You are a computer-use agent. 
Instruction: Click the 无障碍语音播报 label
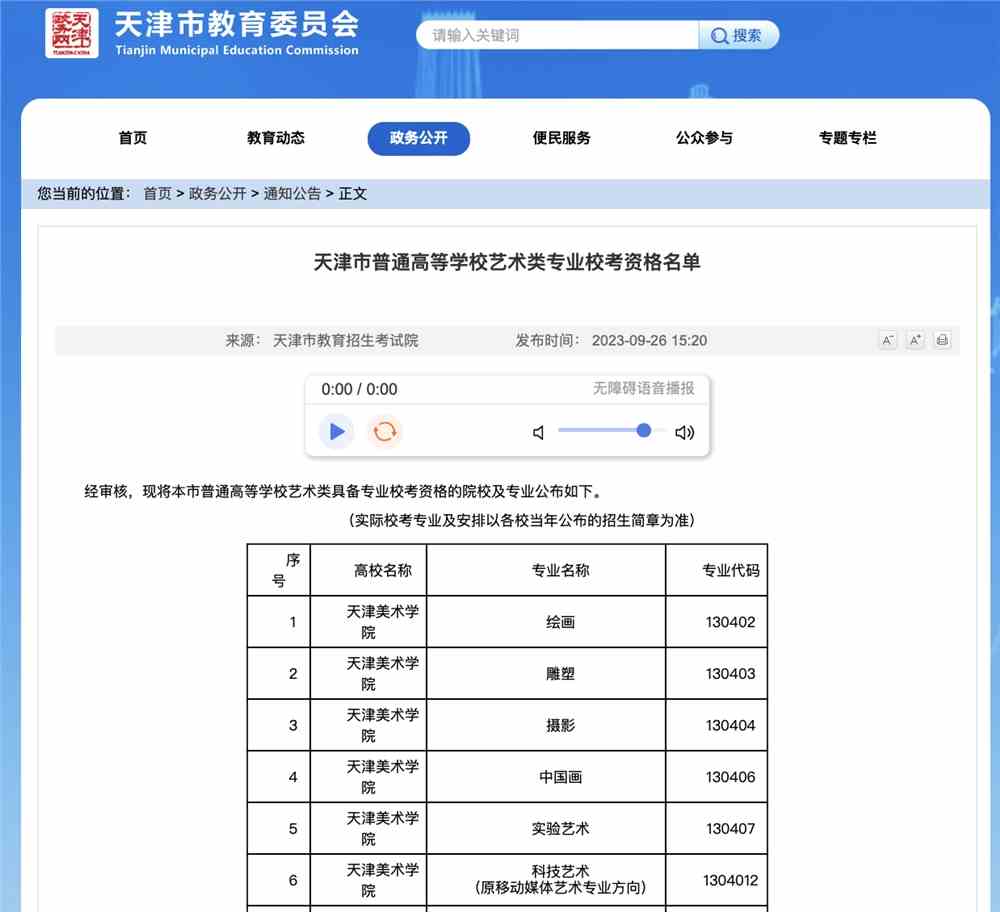(643, 388)
